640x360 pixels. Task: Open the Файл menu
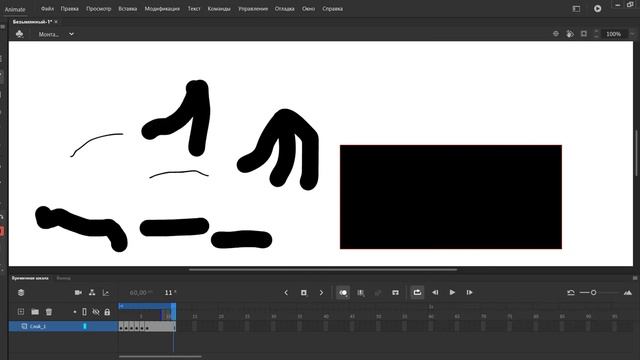tap(47, 9)
